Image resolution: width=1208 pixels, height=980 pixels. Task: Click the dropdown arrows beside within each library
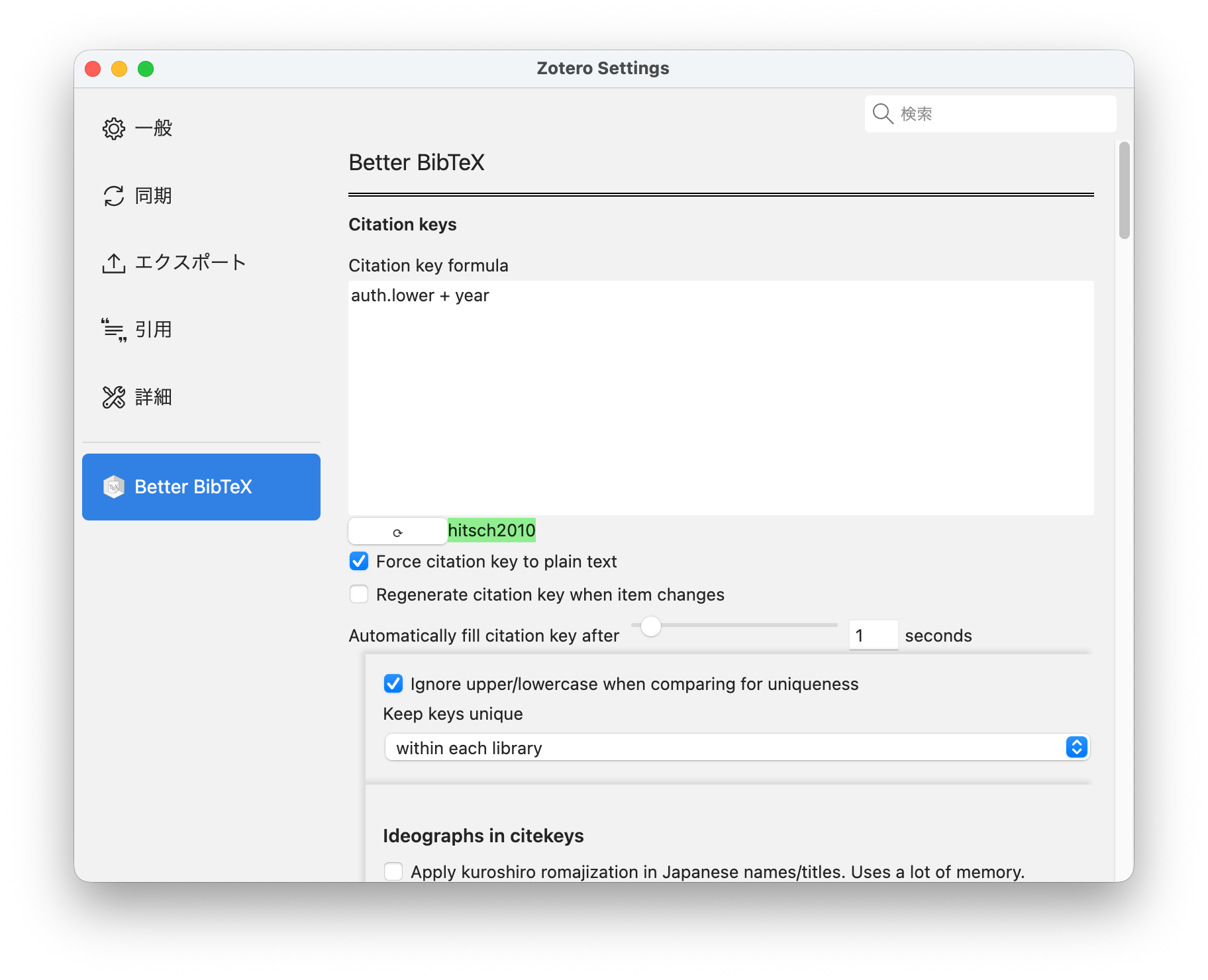pos(1076,748)
